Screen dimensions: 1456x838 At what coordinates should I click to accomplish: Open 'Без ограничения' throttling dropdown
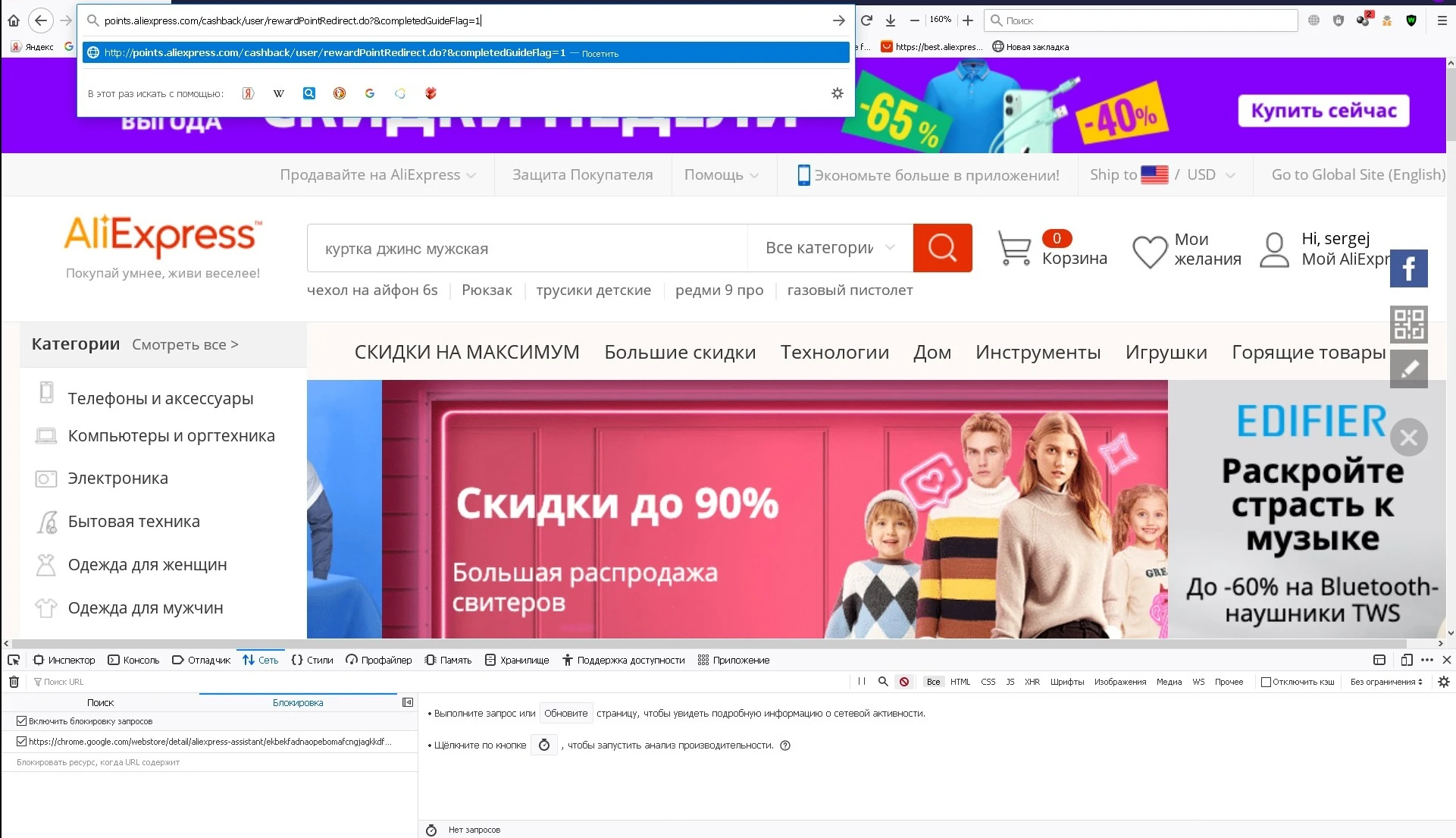coord(1386,682)
